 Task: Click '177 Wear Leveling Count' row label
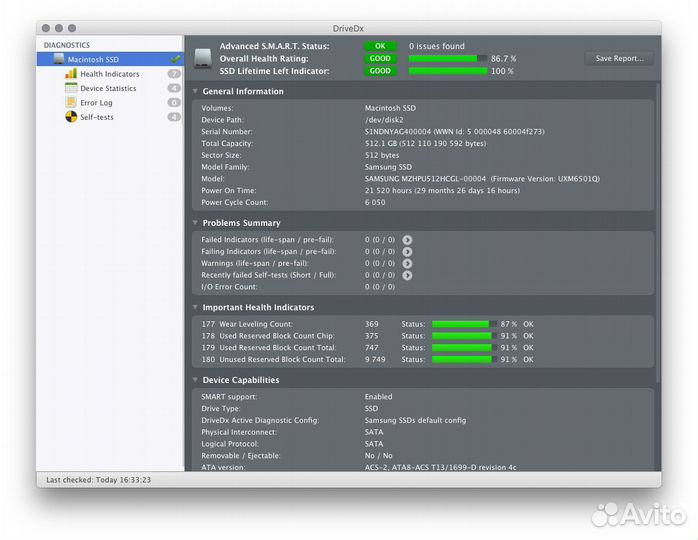pyautogui.click(x=247, y=324)
